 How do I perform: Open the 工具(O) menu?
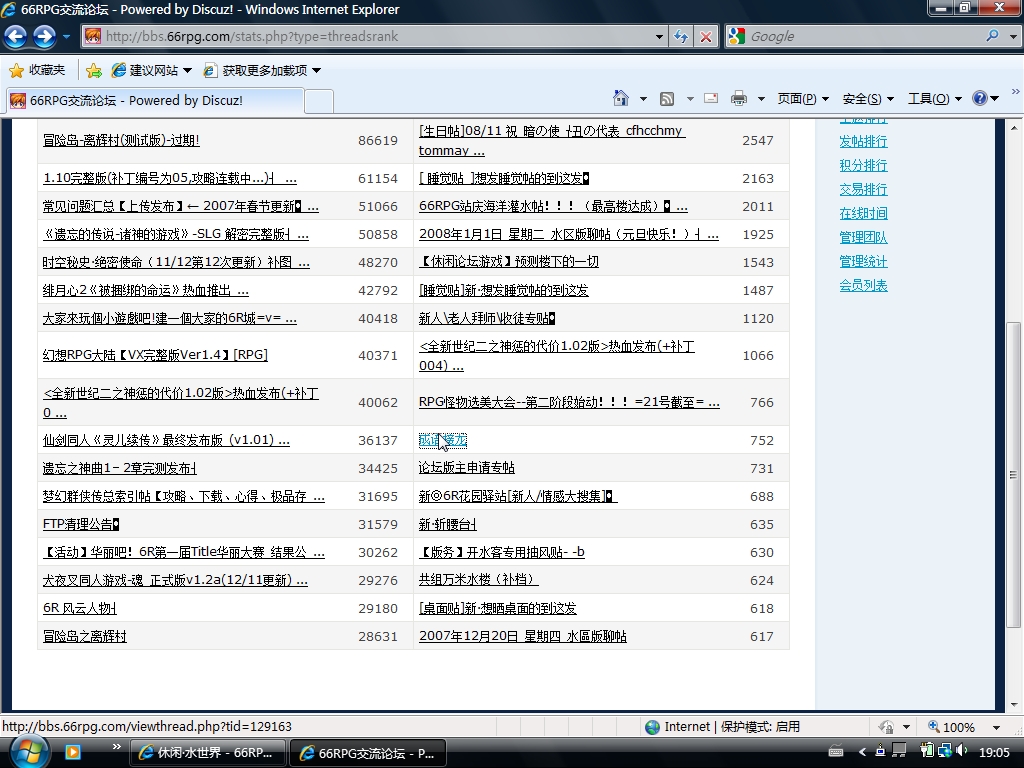[x=935, y=99]
